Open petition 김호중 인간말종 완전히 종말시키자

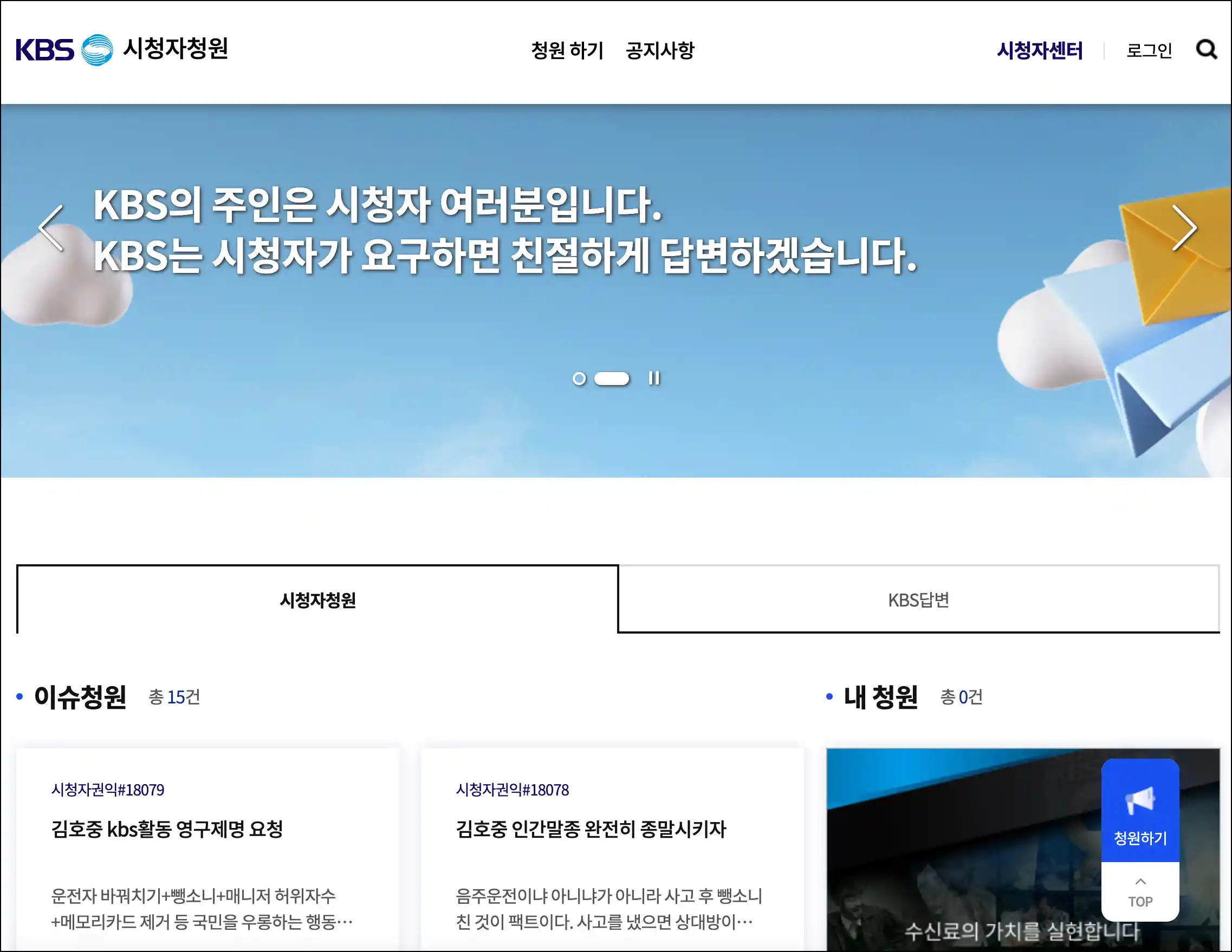591,829
